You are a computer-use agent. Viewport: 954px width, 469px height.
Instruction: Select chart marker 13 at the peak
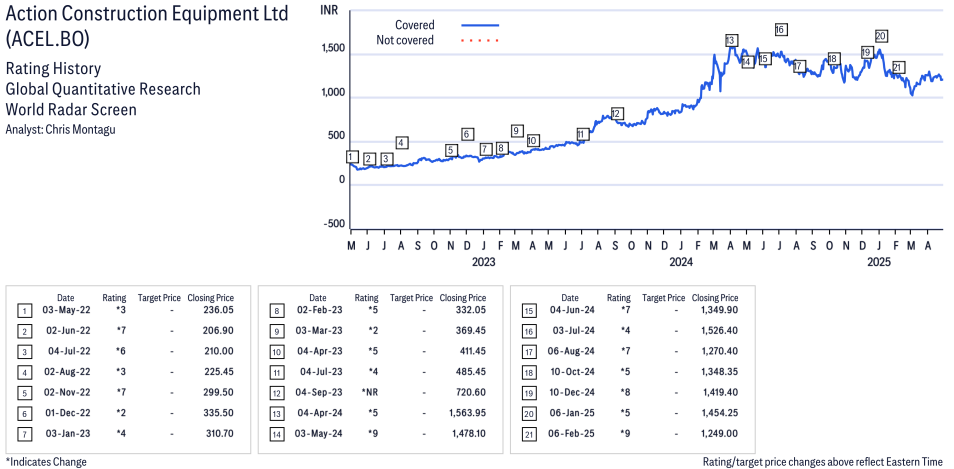coord(731,41)
